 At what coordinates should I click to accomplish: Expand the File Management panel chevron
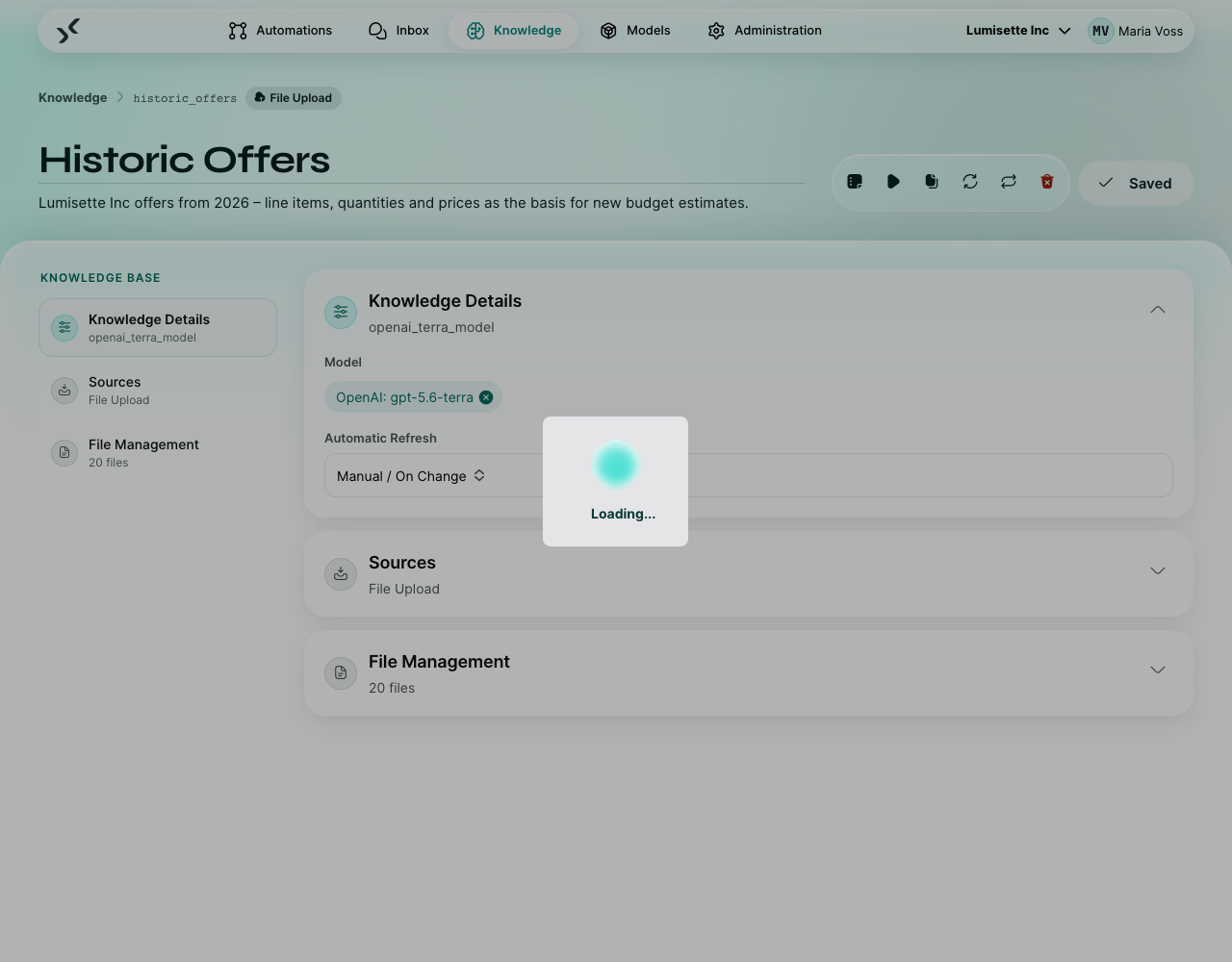point(1158,670)
